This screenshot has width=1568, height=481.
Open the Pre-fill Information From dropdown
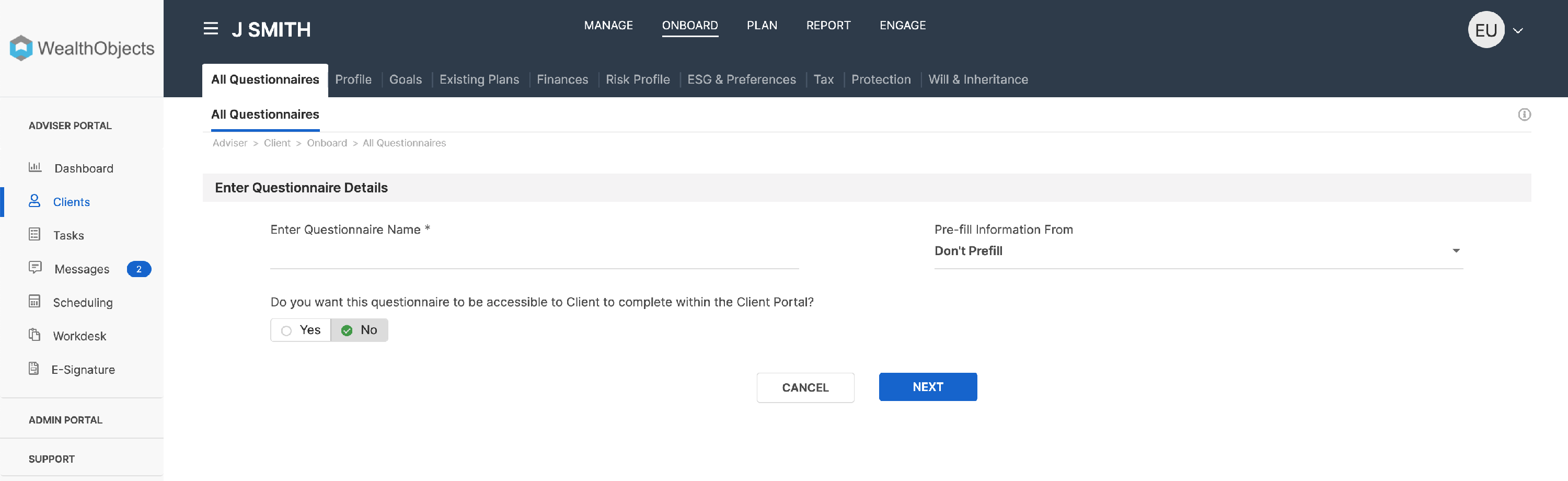[x=1198, y=251]
